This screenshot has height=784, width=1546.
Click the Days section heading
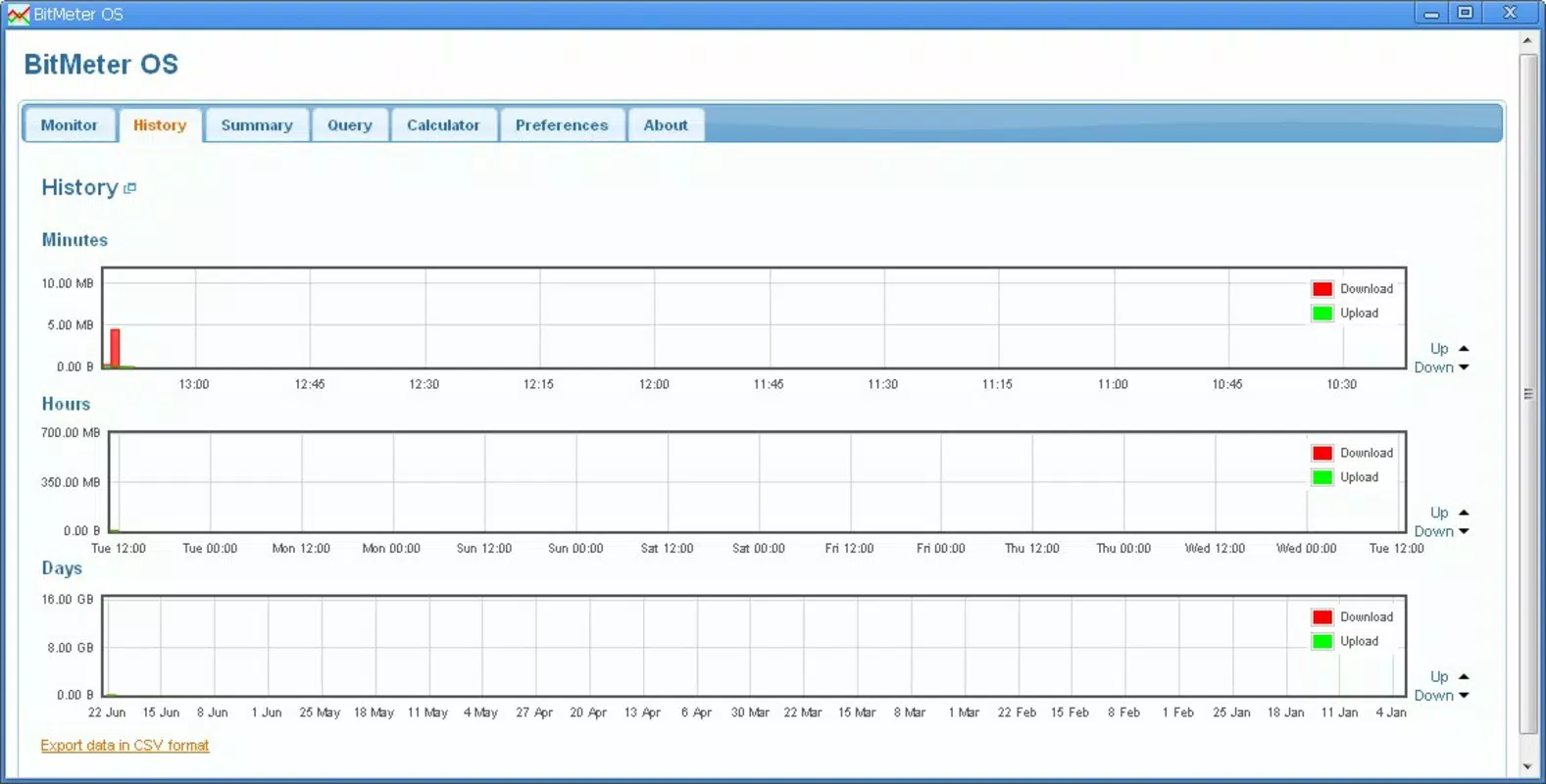(62, 568)
